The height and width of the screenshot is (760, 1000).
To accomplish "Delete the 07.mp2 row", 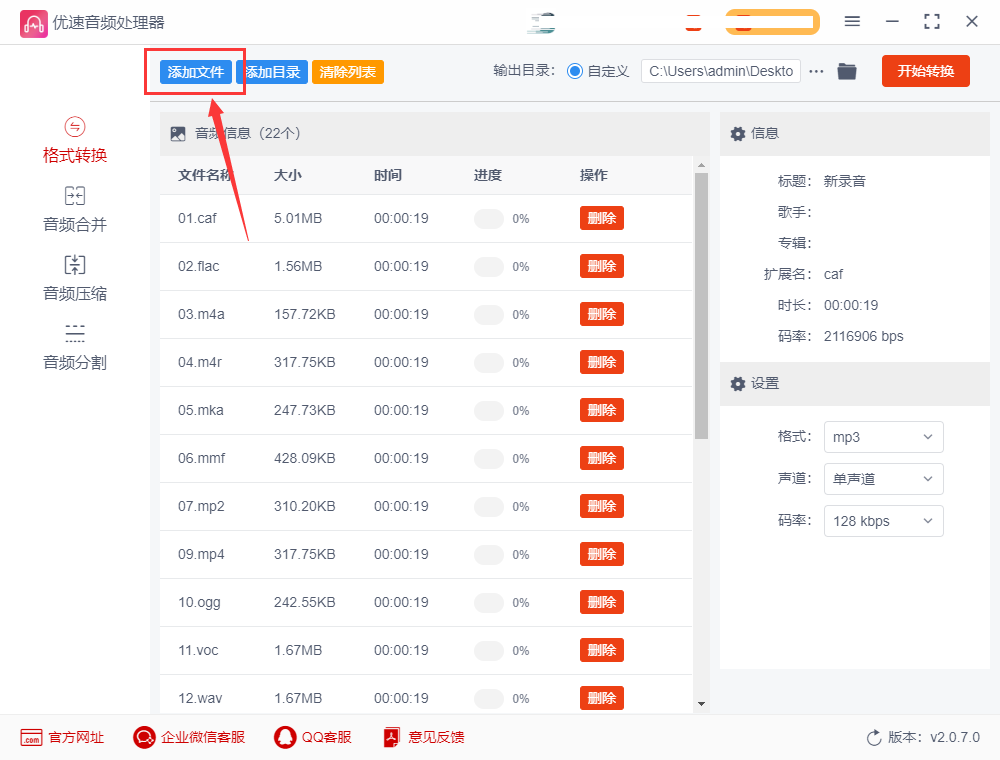I will [601, 506].
